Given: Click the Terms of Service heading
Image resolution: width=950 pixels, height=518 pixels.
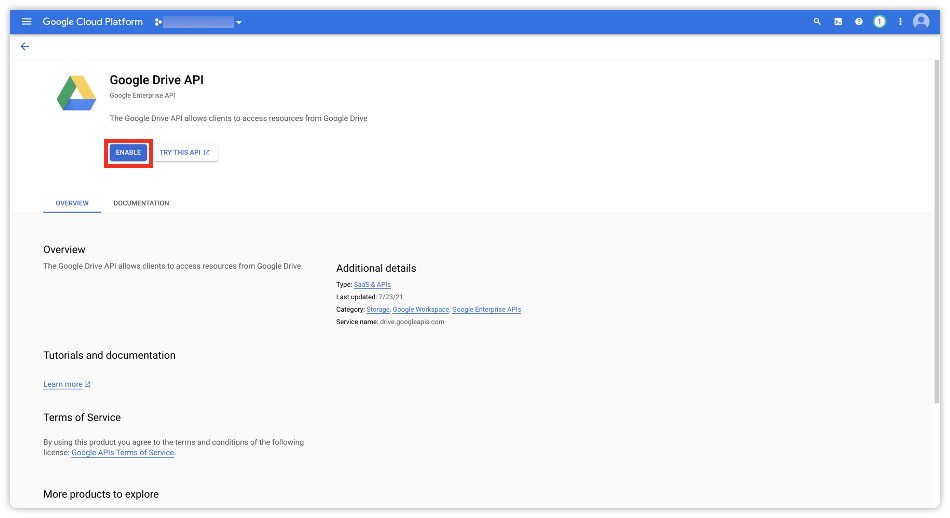Looking at the screenshot, I should (x=82, y=417).
